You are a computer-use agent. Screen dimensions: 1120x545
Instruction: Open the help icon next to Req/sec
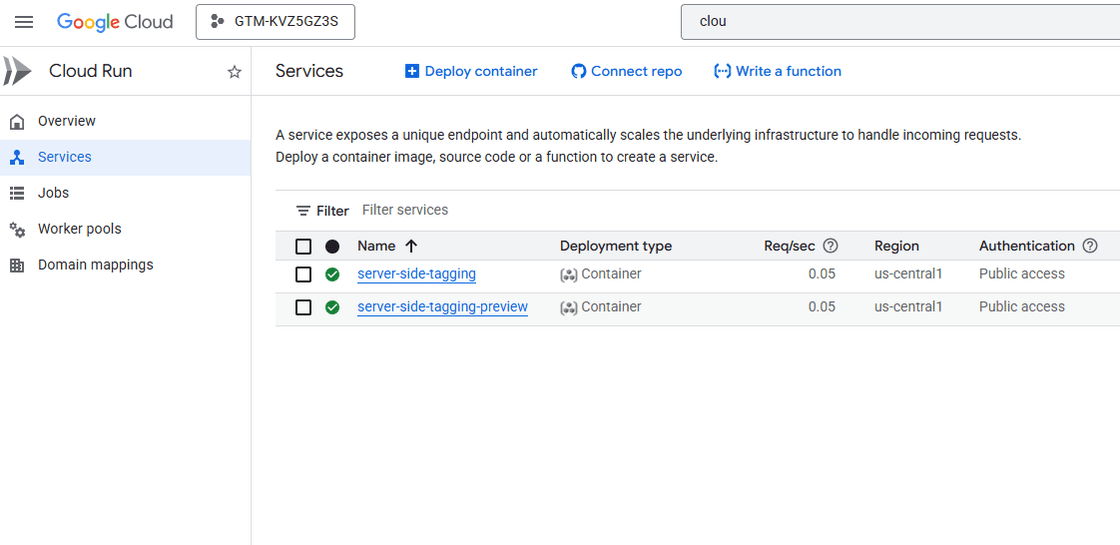point(830,246)
